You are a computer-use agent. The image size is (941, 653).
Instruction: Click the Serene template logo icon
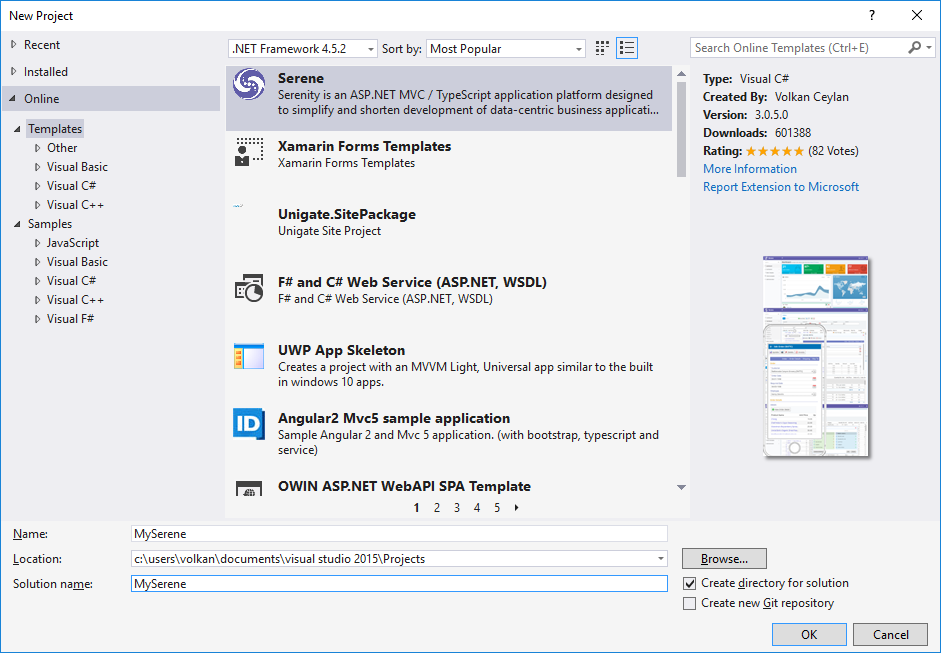pos(248,85)
